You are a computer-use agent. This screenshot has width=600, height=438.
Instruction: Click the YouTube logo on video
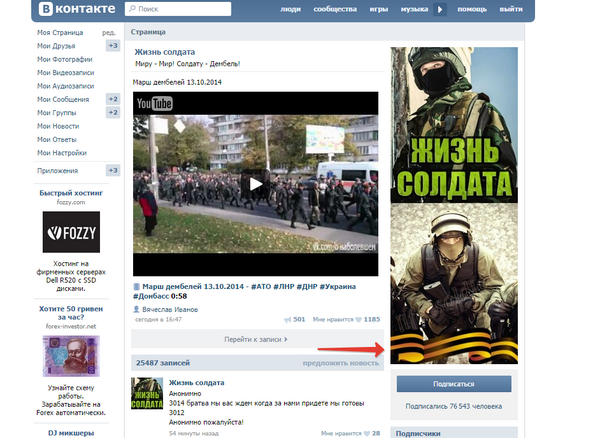pos(155,104)
